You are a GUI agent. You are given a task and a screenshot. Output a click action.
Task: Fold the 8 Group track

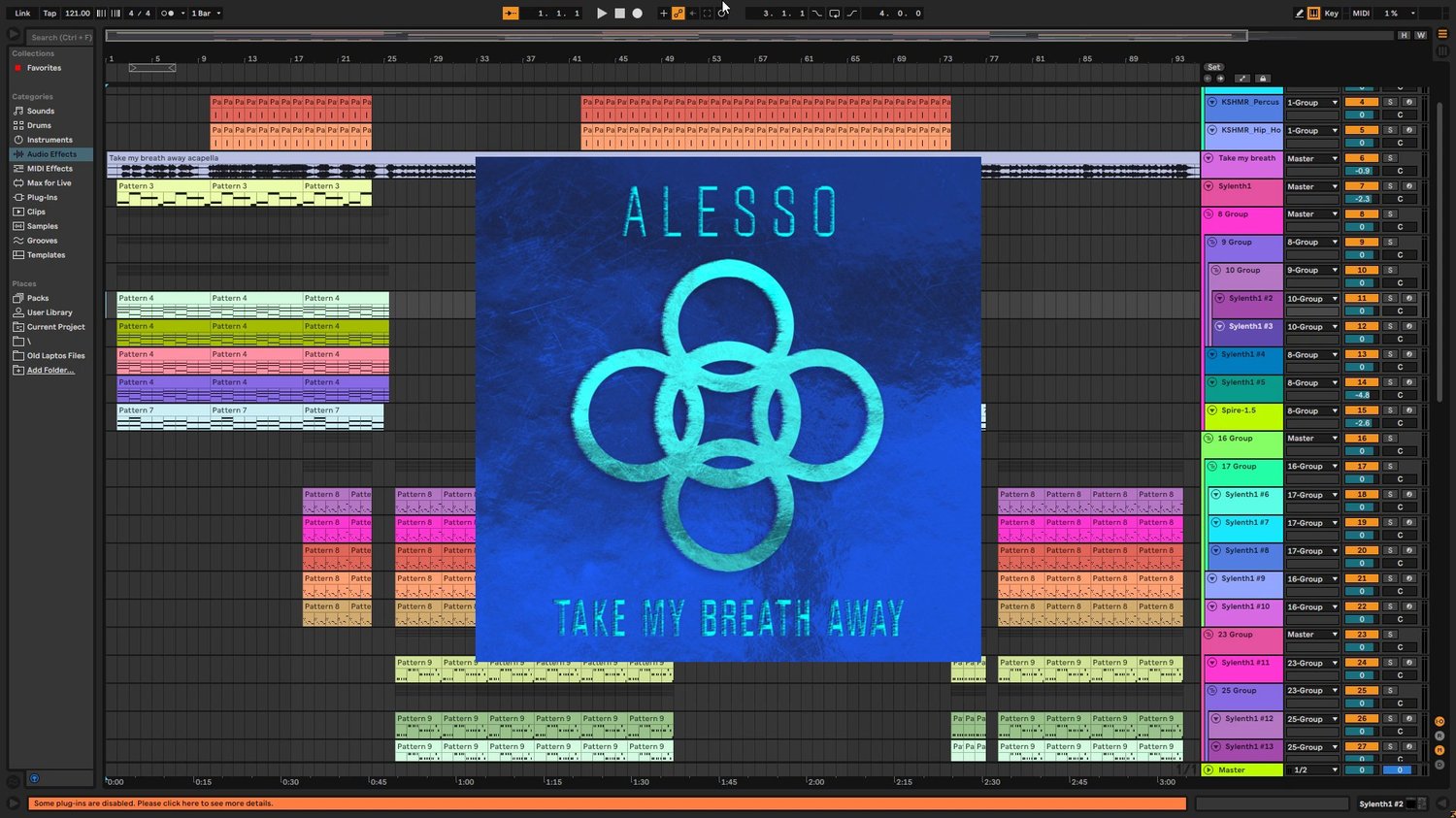click(1209, 214)
